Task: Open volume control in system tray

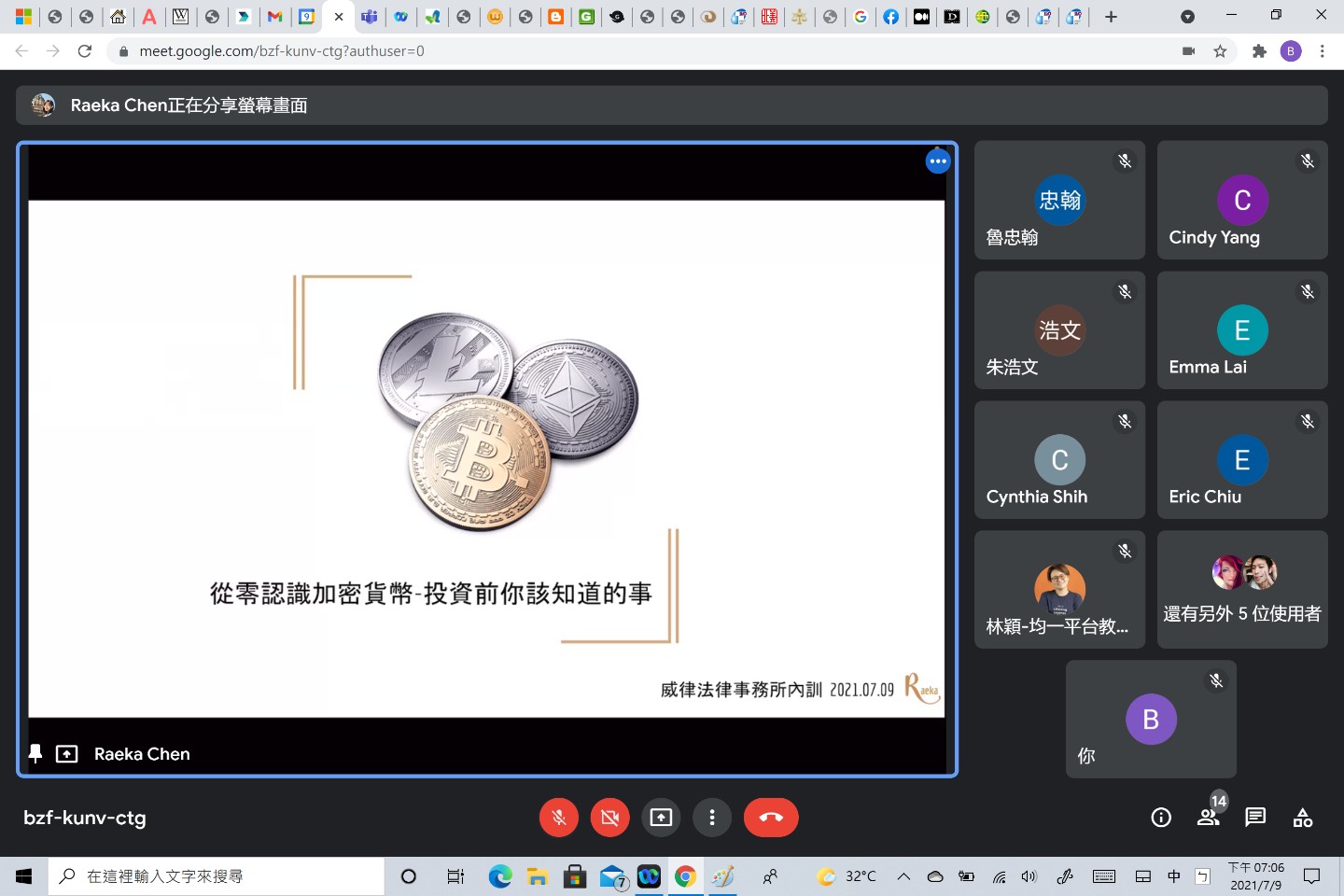Action: click(1029, 876)
